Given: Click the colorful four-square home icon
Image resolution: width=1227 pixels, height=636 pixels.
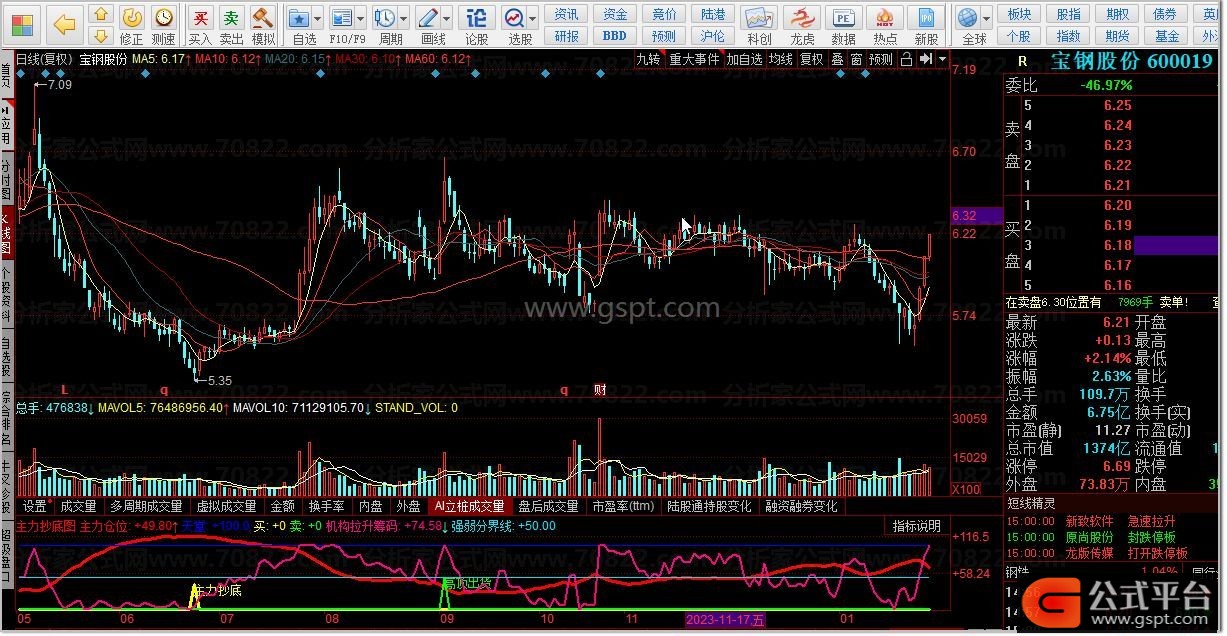Looking at the screenshot, I should (22, 23).
